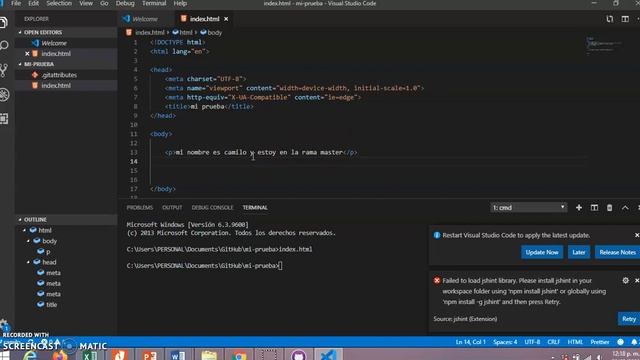Click the Retry button
Viewport: 640px width, 360px height.
click(629, 319)
